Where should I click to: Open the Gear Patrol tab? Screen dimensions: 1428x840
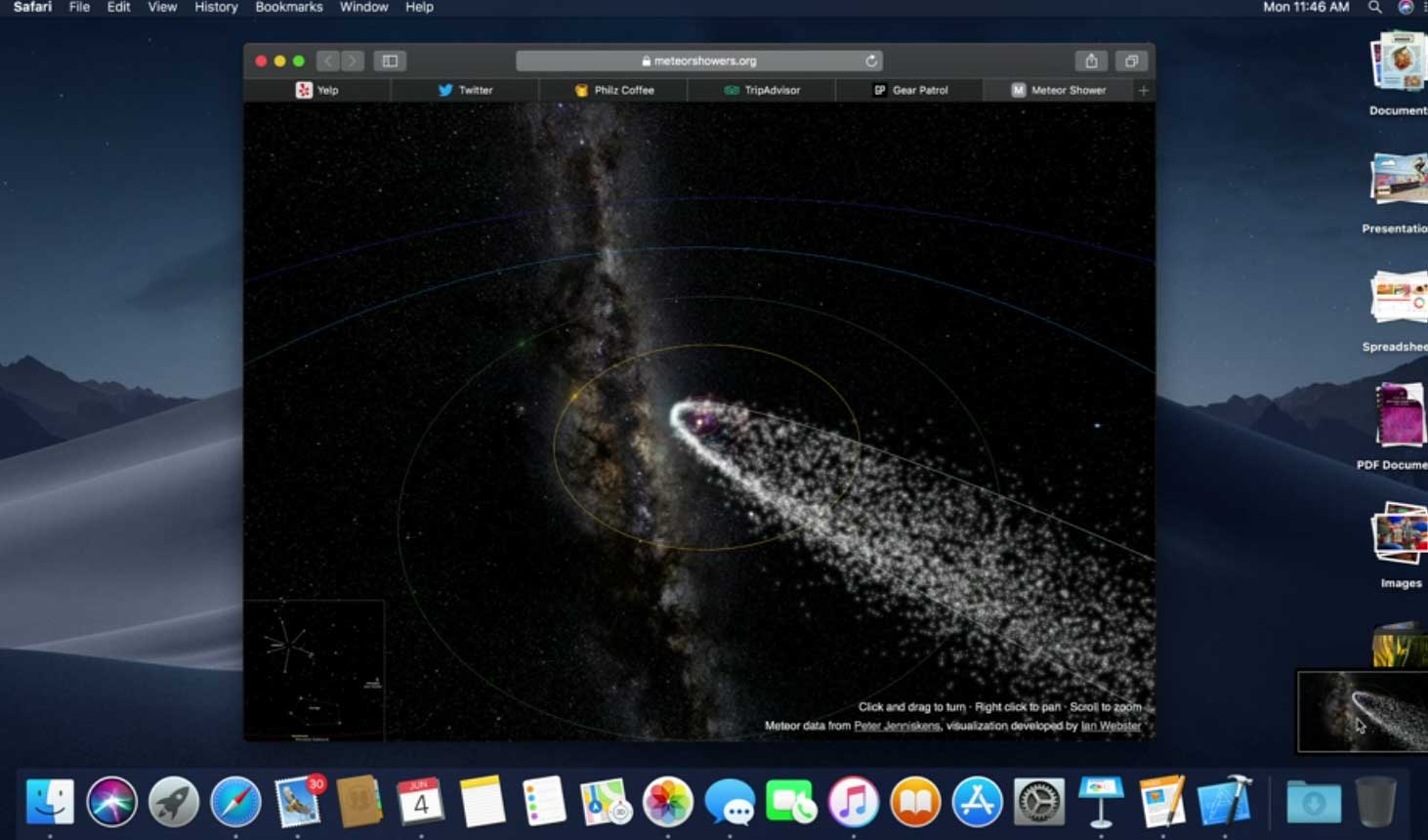910,90
